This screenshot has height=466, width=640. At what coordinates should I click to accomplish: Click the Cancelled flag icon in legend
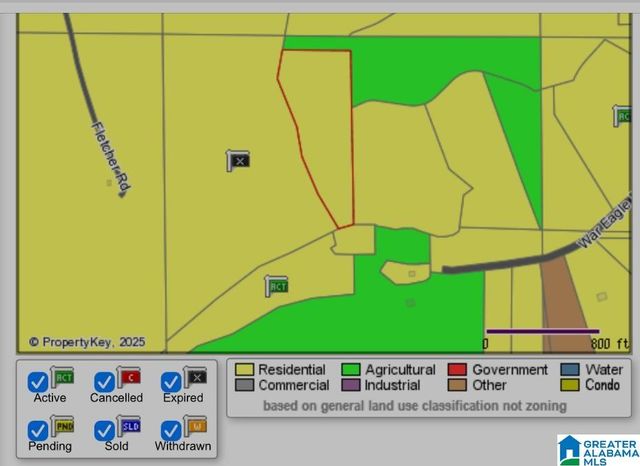click(130, 378)
